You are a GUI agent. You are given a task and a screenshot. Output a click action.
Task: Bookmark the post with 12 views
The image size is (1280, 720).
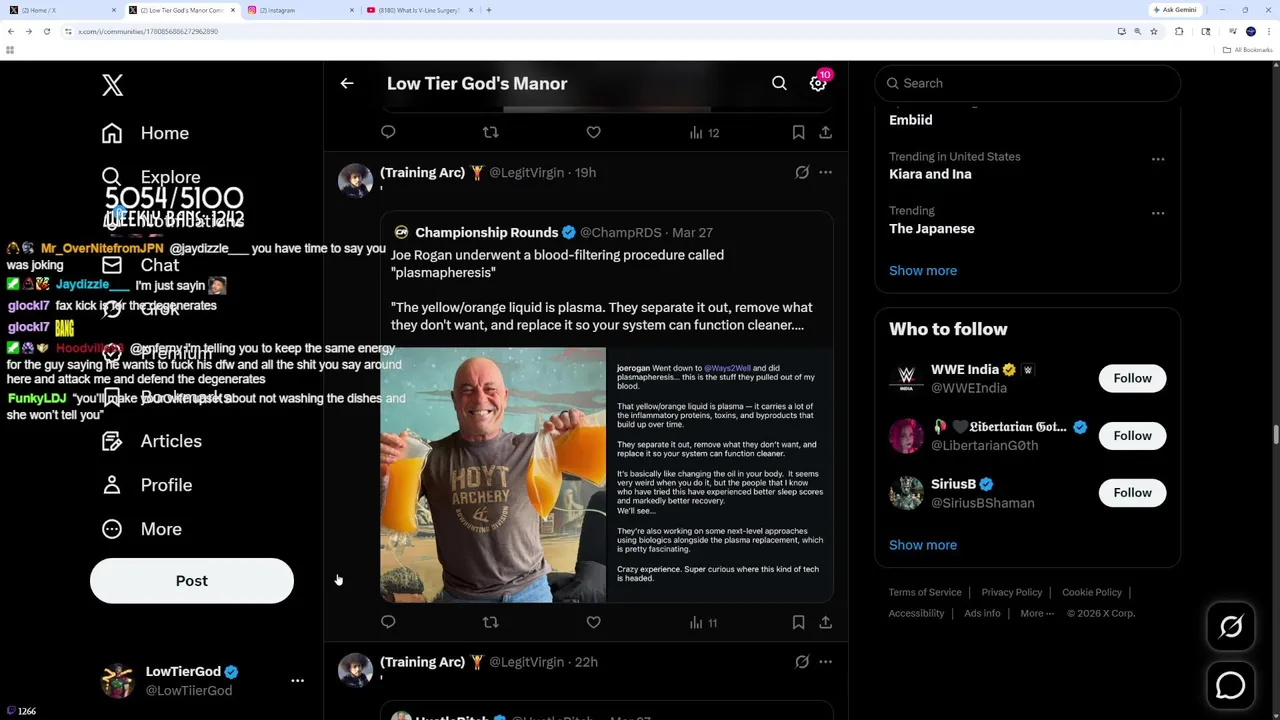(798, 132)
